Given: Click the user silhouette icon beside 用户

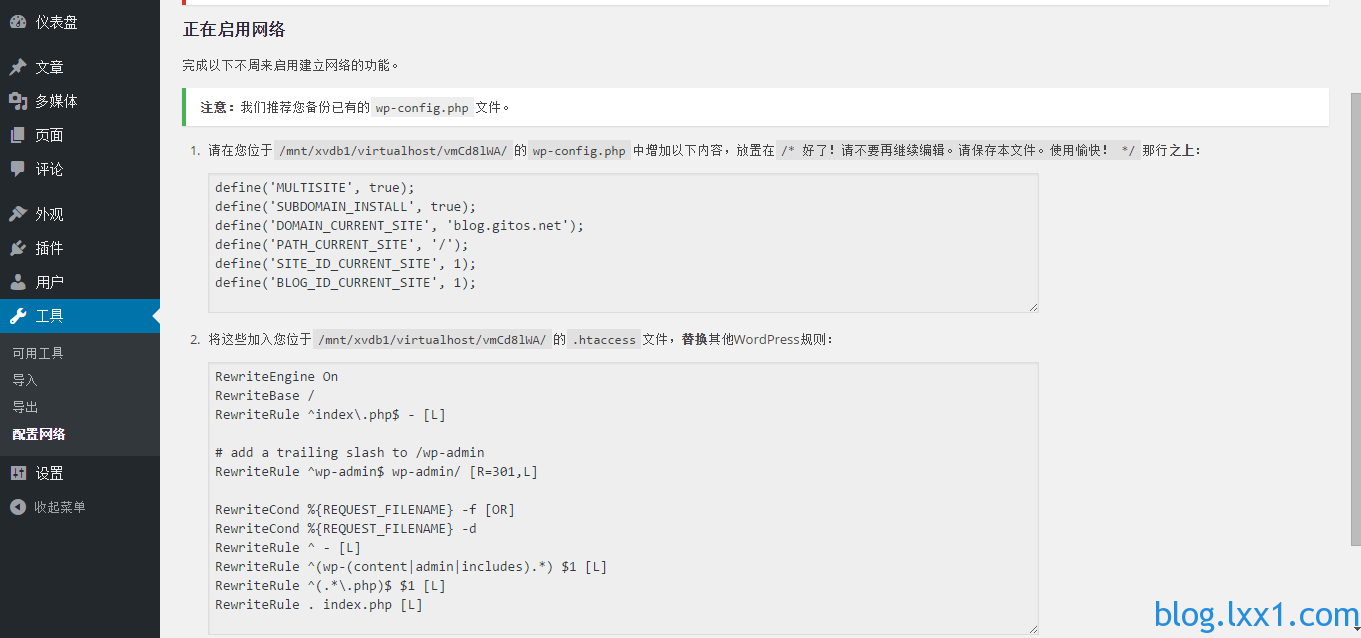Looking at the screenshot, I should click(18, 282).
